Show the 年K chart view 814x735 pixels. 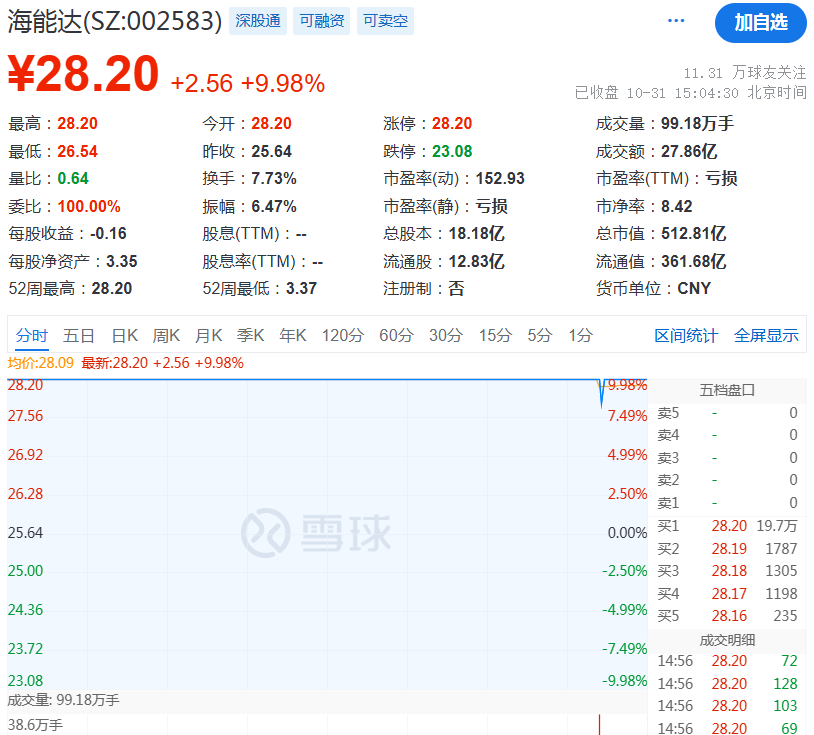click(293, 335)
